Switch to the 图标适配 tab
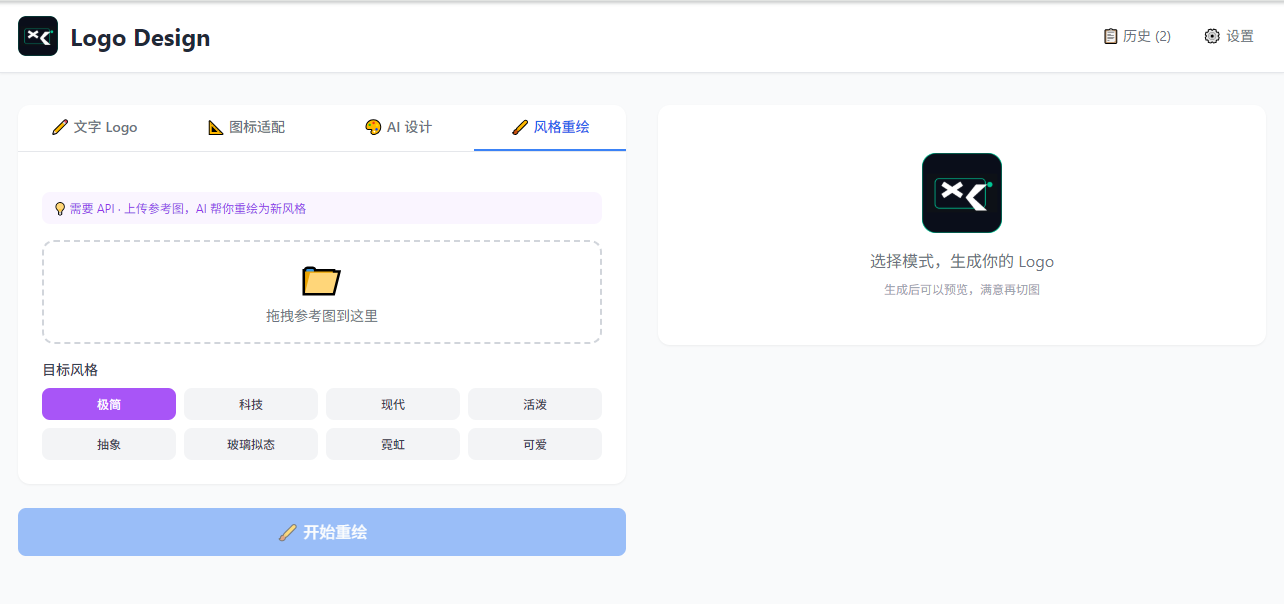The width and height of the screenshot is (1284, 604). point(247,128)
